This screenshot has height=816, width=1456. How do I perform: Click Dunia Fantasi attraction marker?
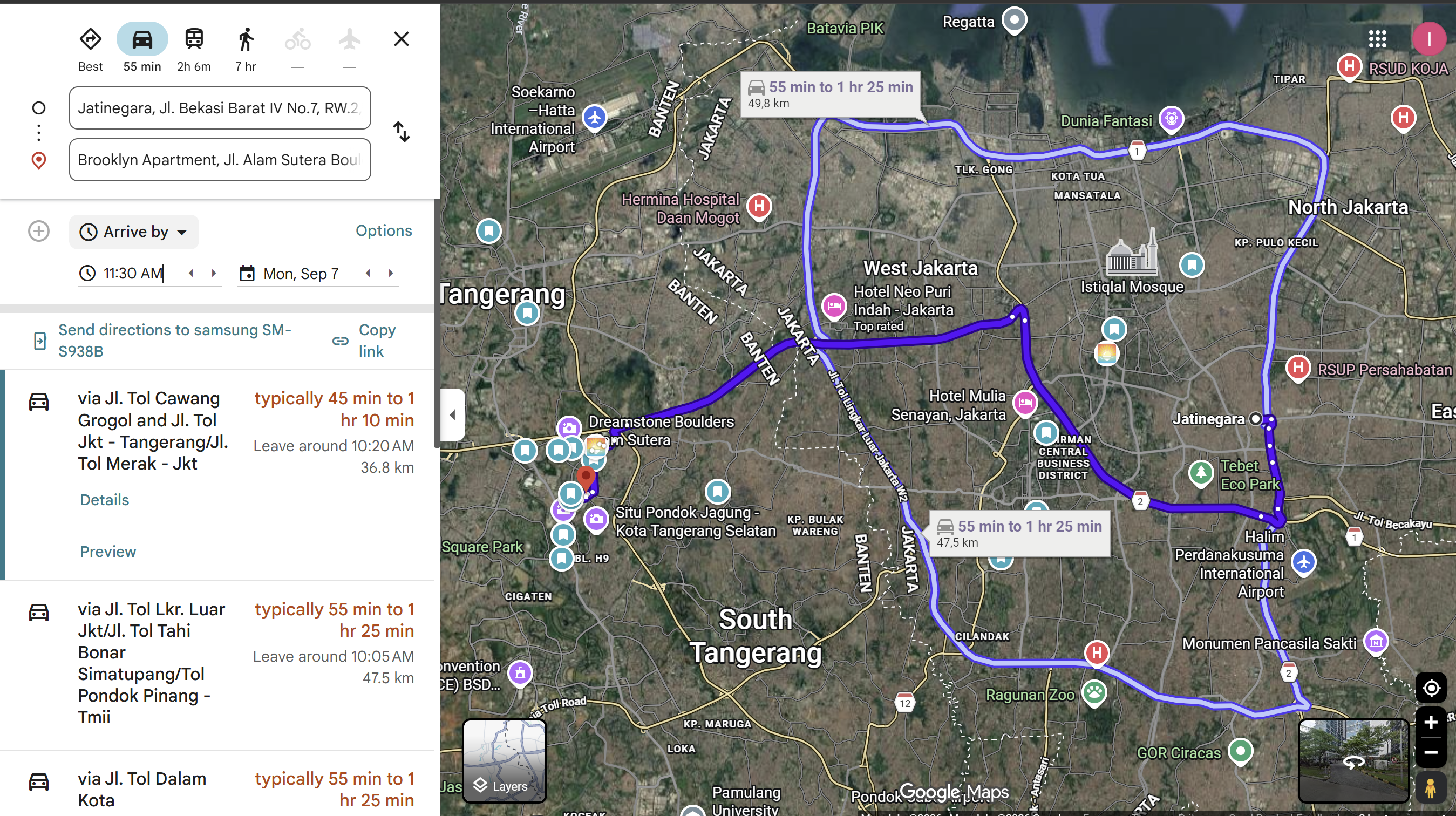pyautogui.click(x=1171, y=119)
